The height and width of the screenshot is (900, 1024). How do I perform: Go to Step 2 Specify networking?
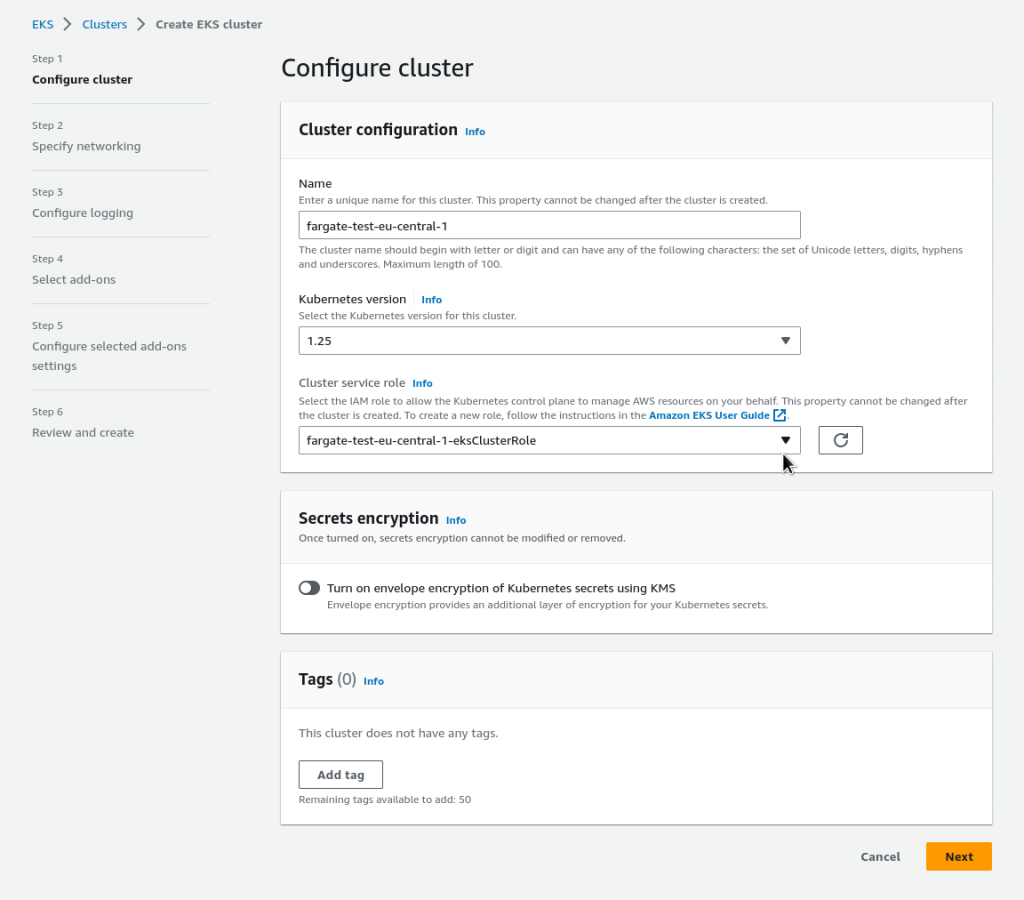pos(86,146)
